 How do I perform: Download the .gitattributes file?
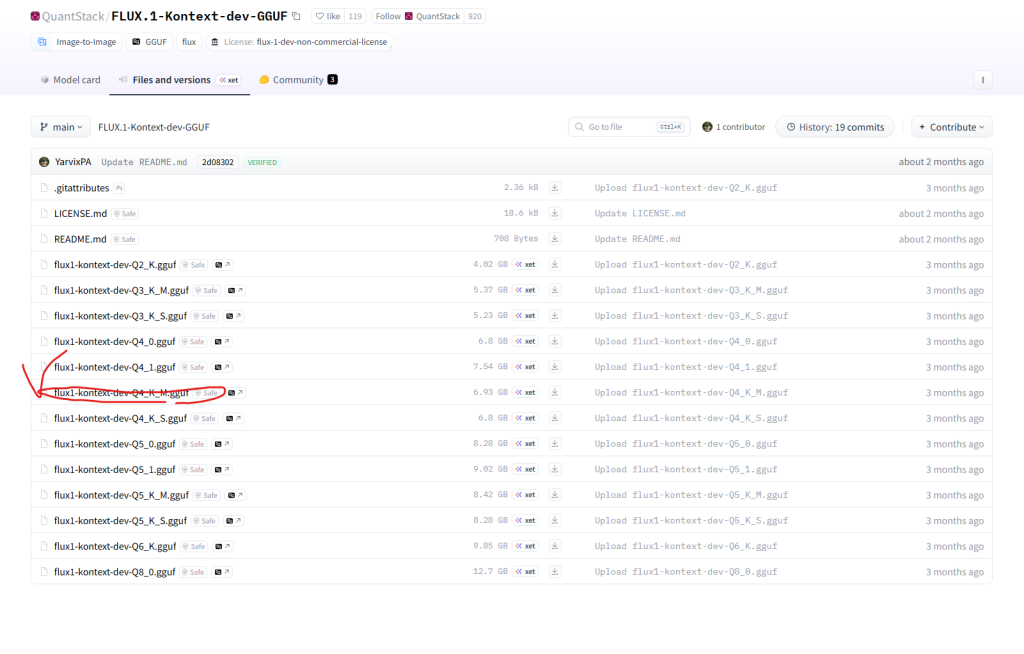coord(555,188)
